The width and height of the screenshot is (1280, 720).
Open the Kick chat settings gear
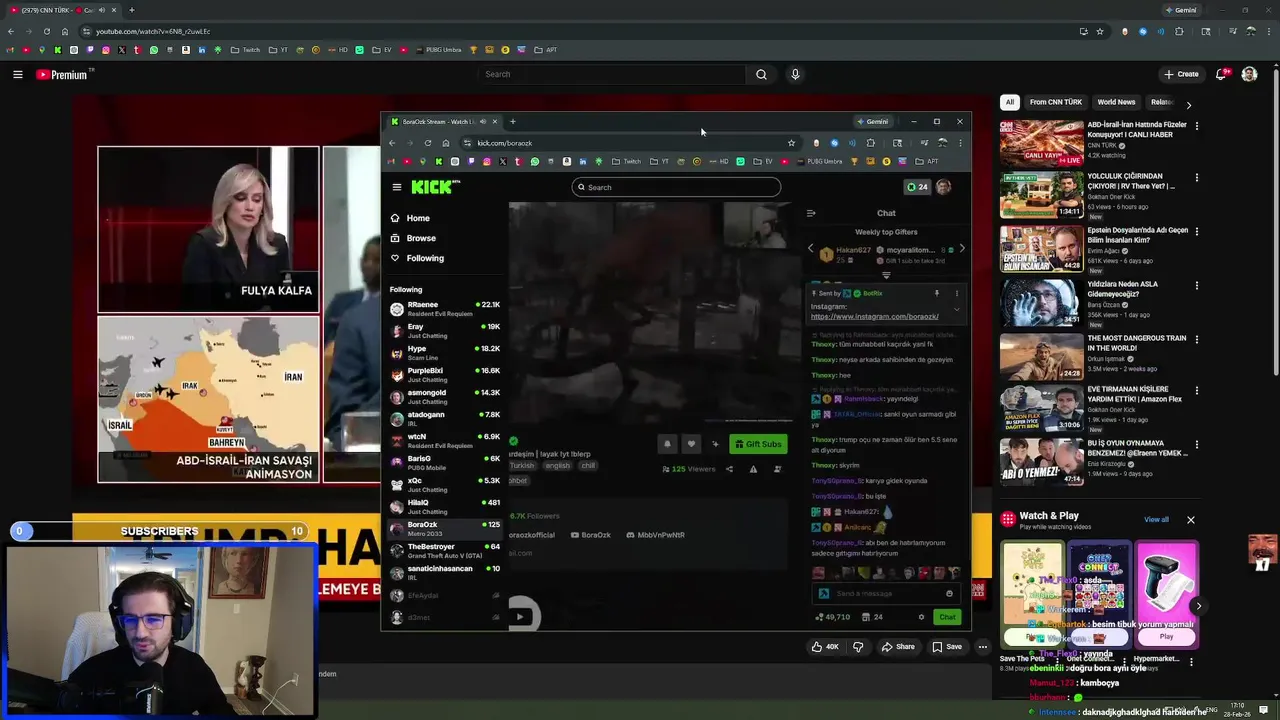(x=921, y=617)
